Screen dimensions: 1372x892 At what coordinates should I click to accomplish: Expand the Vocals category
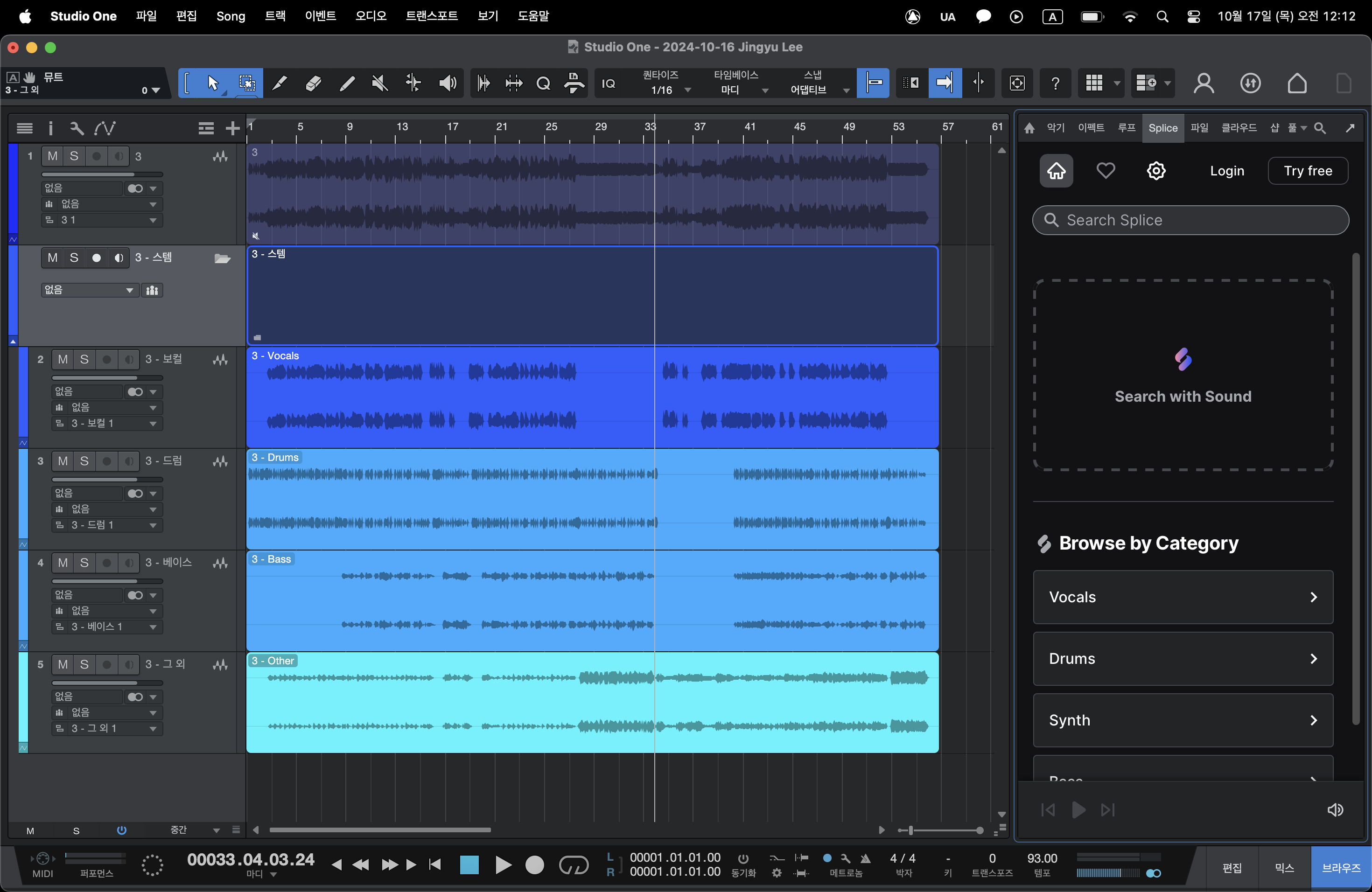point(1183,597)
